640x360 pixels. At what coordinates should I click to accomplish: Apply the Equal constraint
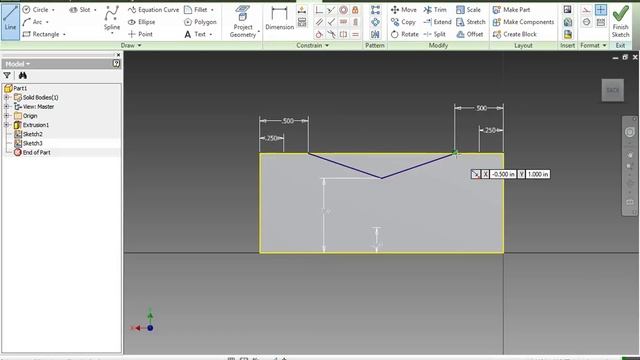[x=355, y=35]
